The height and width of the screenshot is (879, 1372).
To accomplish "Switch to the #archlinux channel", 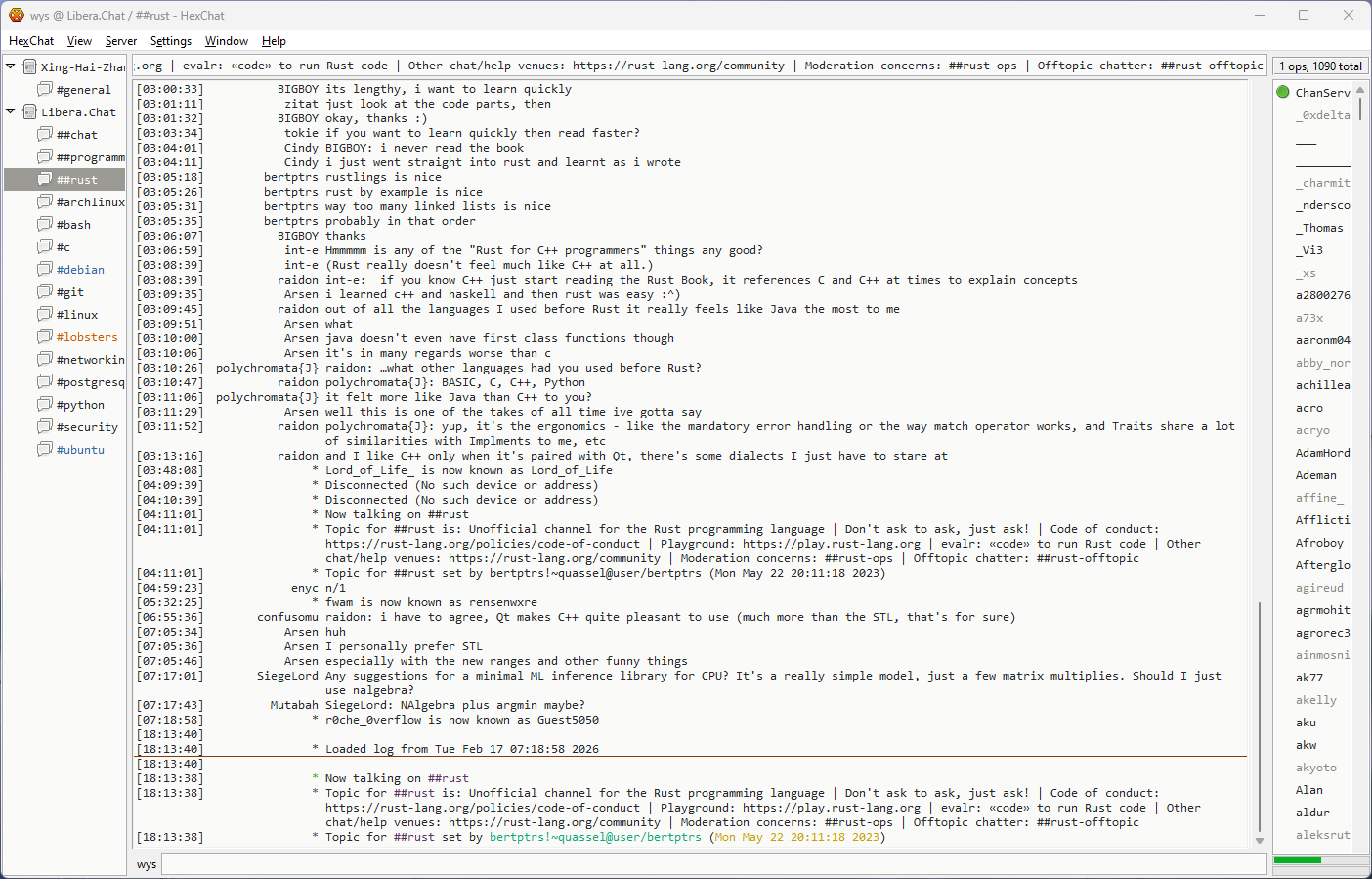I will 90,202.
